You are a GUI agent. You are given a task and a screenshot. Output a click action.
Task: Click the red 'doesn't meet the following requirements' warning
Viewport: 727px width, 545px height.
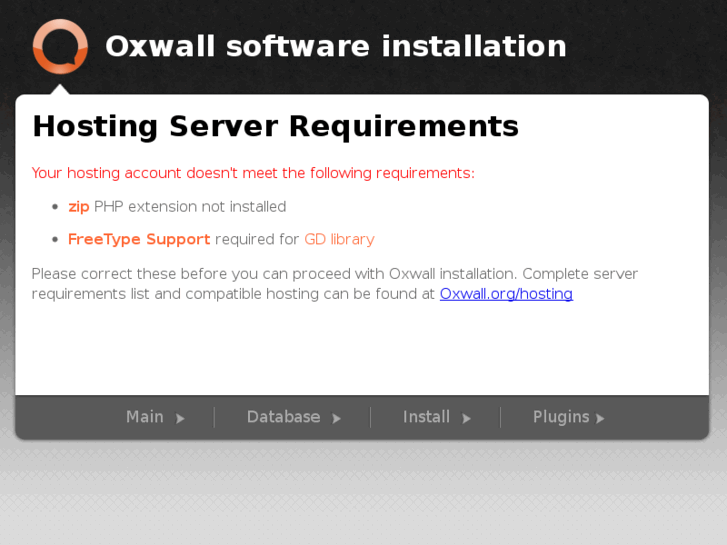(x=253, y=173)
